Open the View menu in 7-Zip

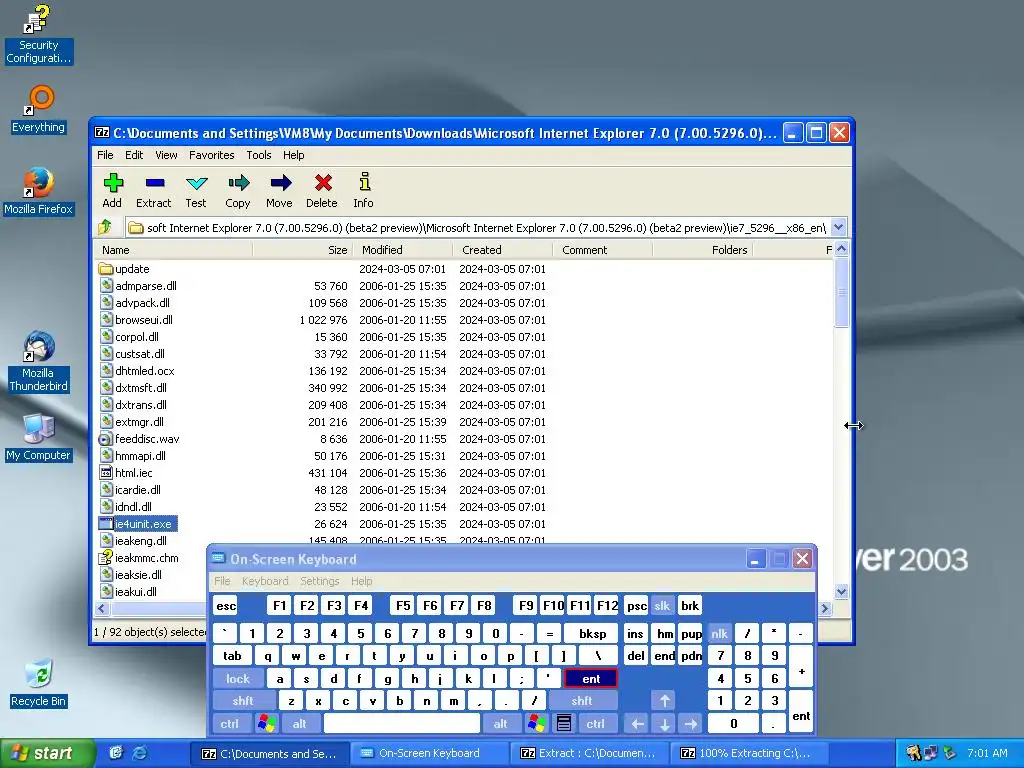(166, 155)
